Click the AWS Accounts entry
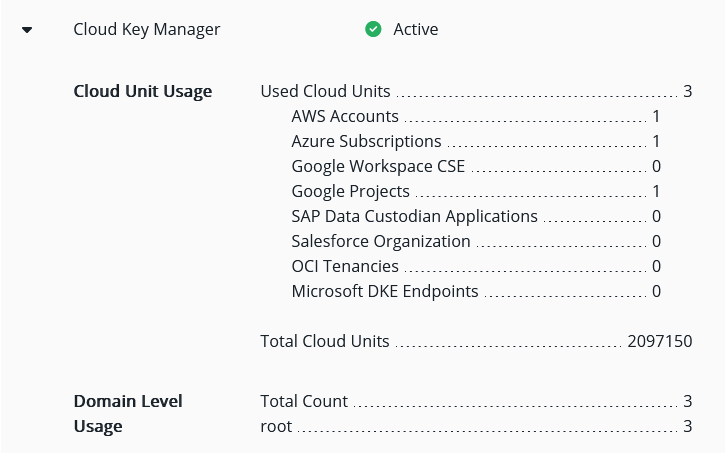The height and width of the screenshot is (453, 725). tap(345, 116)
